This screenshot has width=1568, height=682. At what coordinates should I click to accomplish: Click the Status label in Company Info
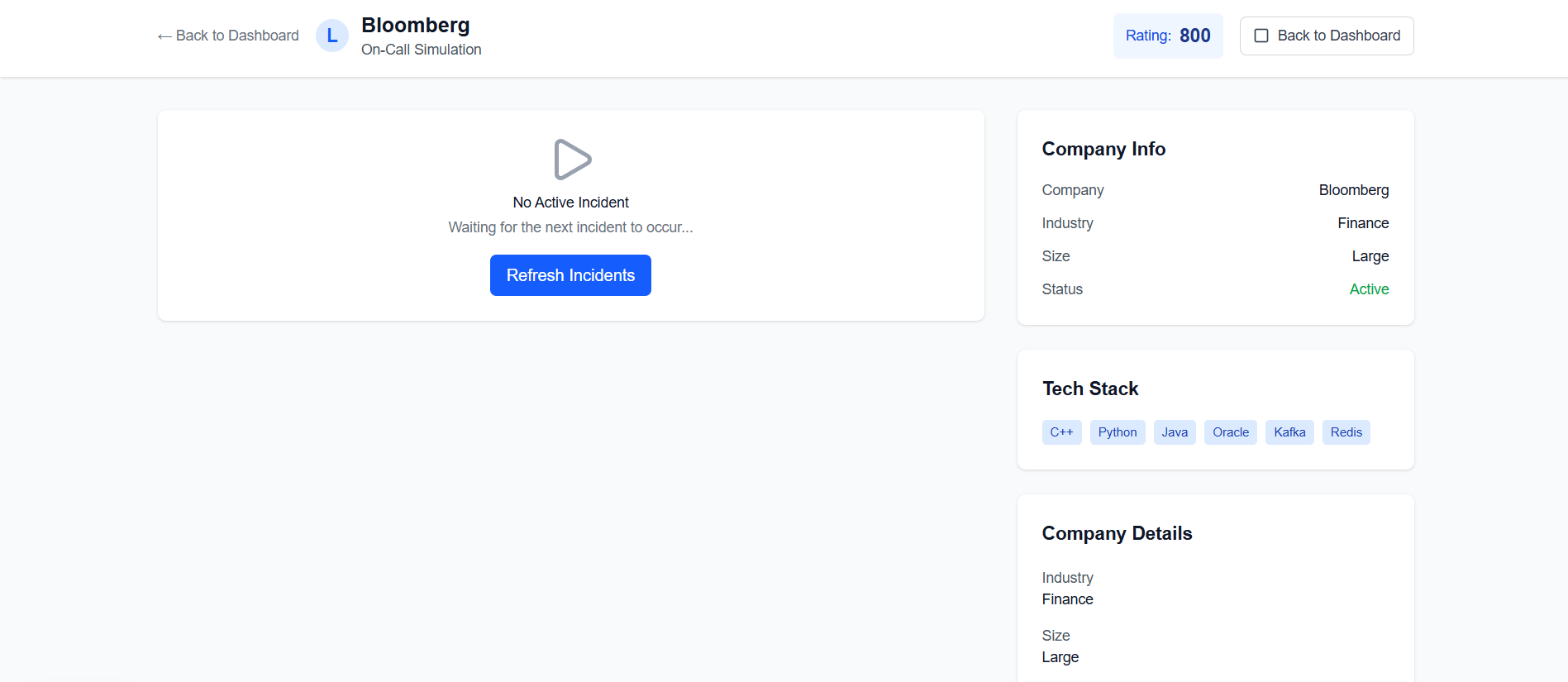coord(1062,289)
